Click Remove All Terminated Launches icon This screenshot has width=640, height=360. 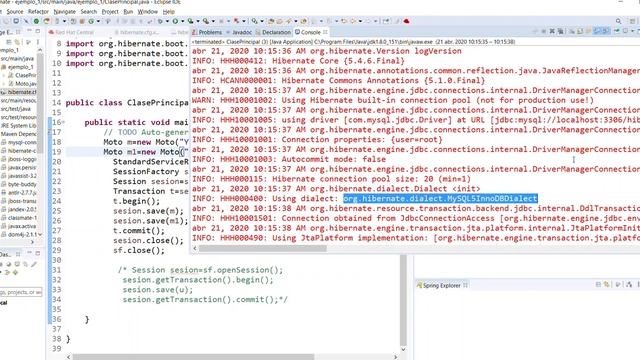pyautogui.click(x=560, y=31)
